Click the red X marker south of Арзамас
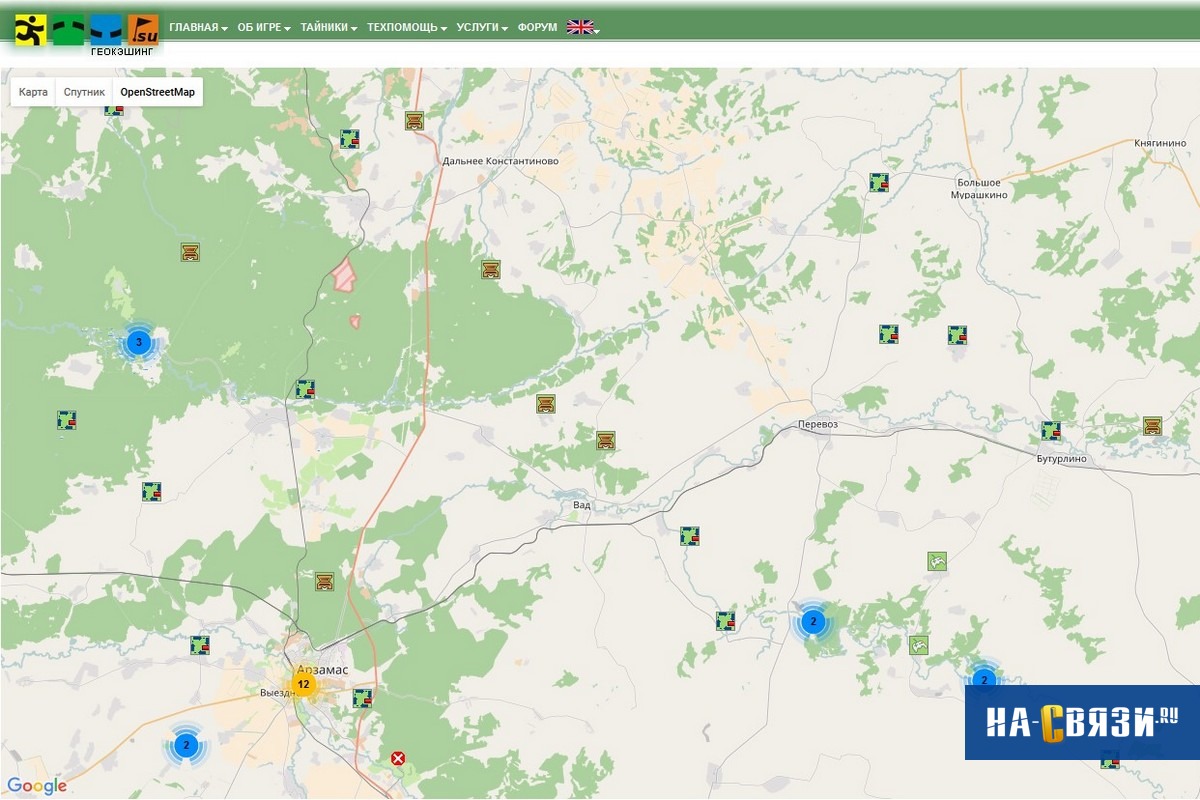The height and width of the screenshot is (800, 1200). point(398,758)
